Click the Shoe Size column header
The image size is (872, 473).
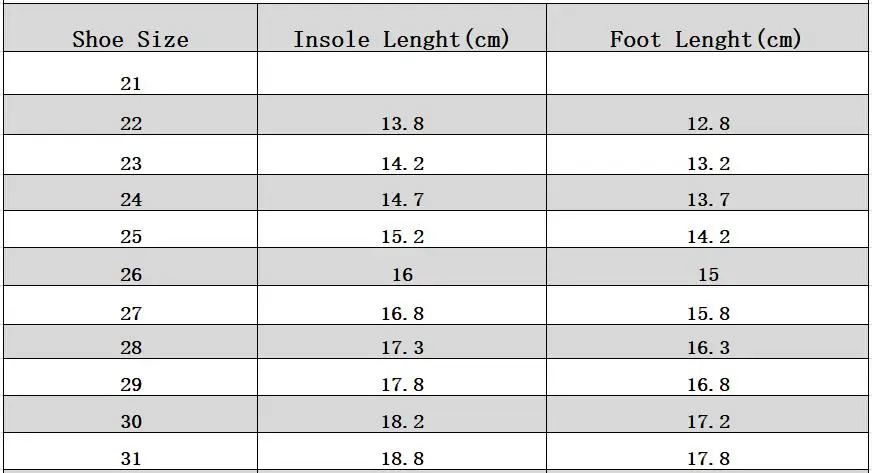[x=130, y=40]
